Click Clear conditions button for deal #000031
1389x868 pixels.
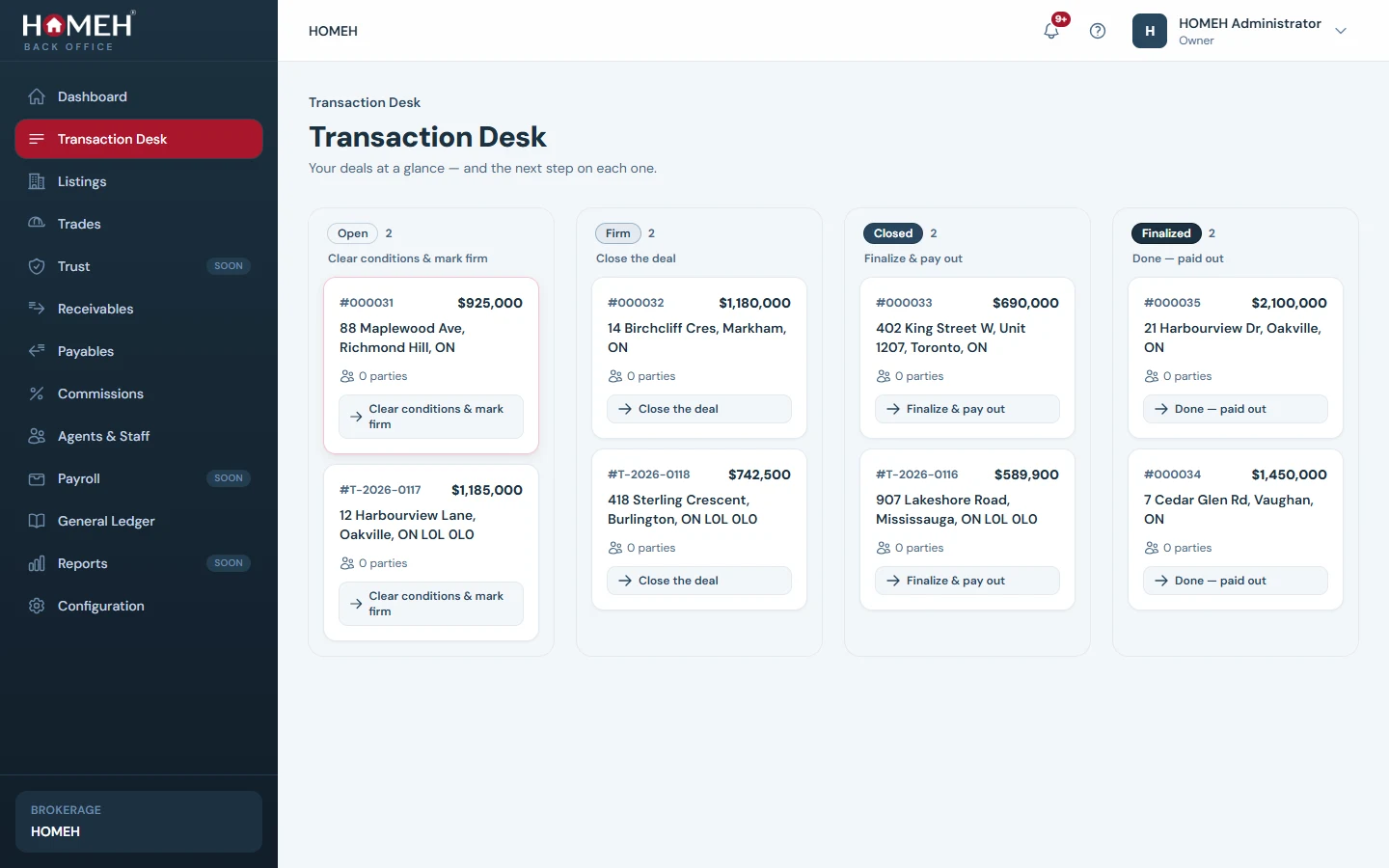coord(431,417)
